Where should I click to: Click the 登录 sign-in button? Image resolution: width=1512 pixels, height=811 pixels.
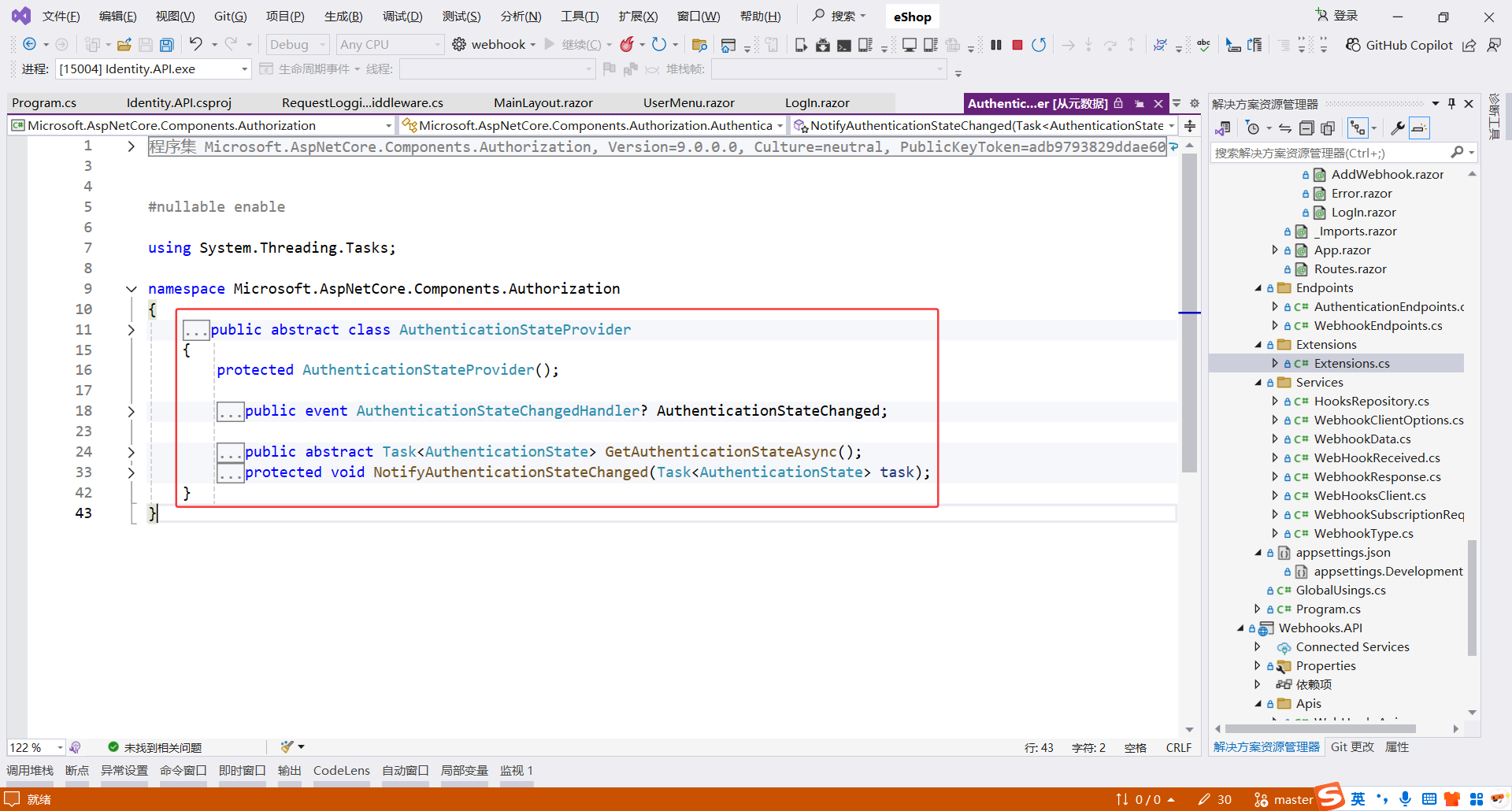click(x=1337, y=16)
